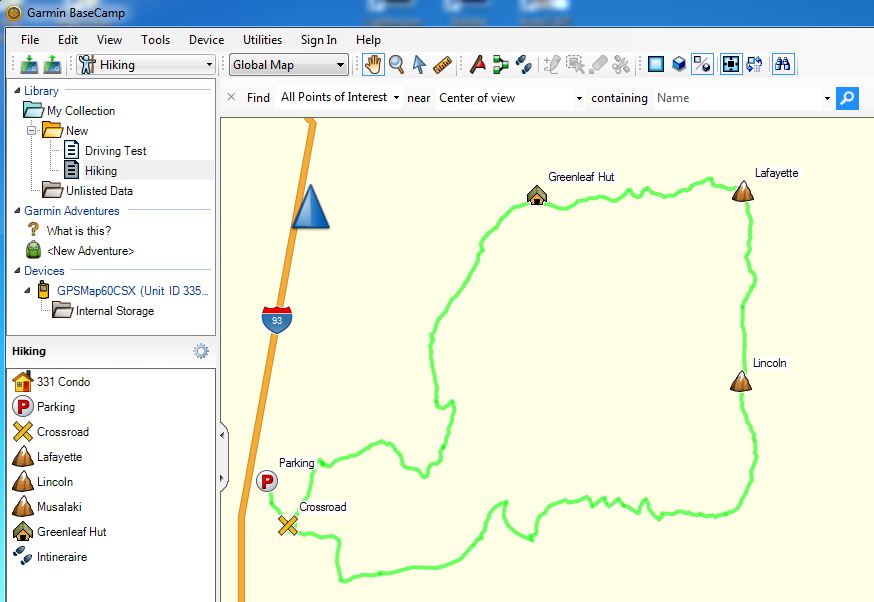This screenshot has width=874, height=602.
Task: Click the transfer arrows toolbar icon
Action: tap(754, 65)
